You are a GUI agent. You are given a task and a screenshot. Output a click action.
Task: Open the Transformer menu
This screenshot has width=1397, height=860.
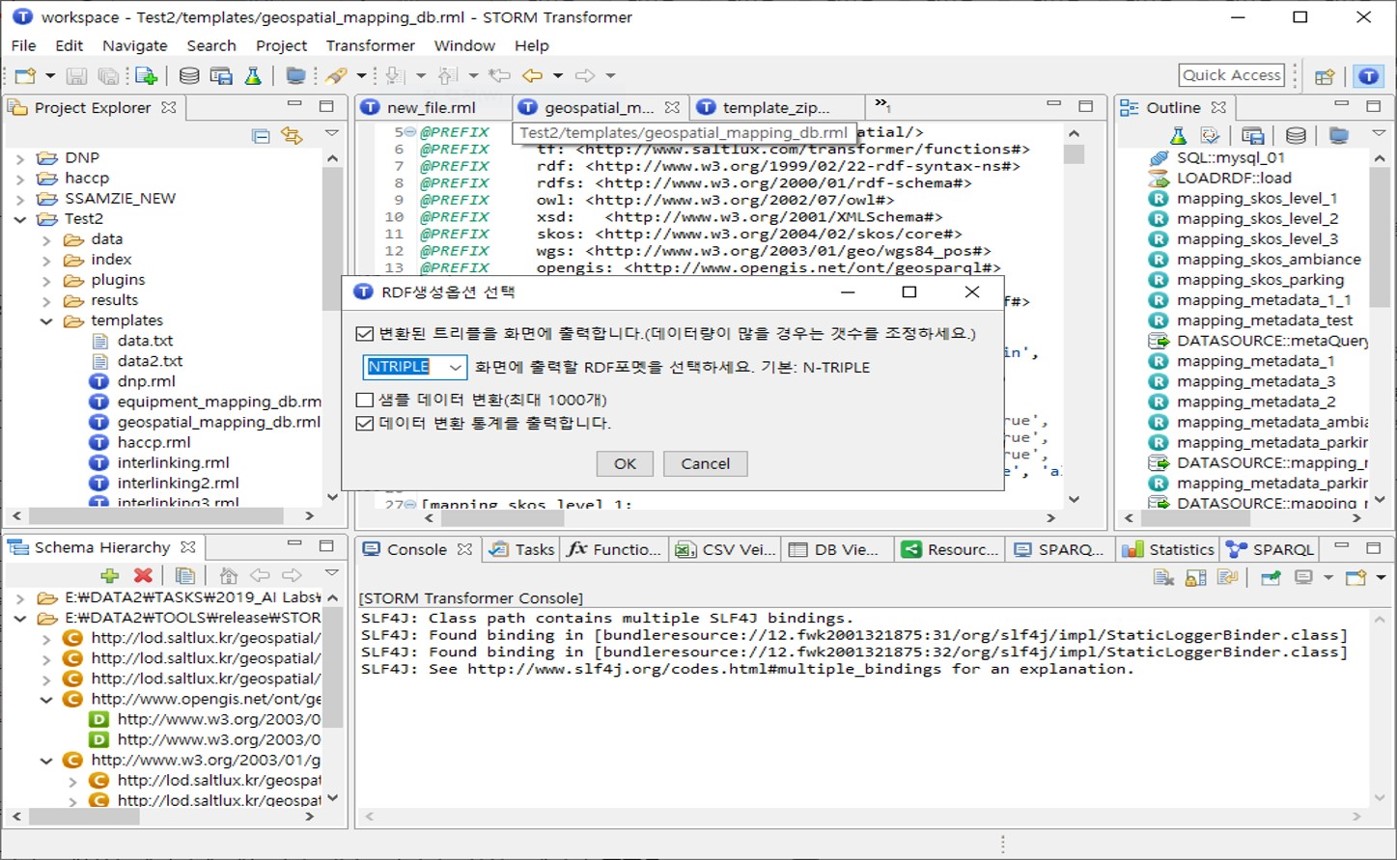[370, 45]
